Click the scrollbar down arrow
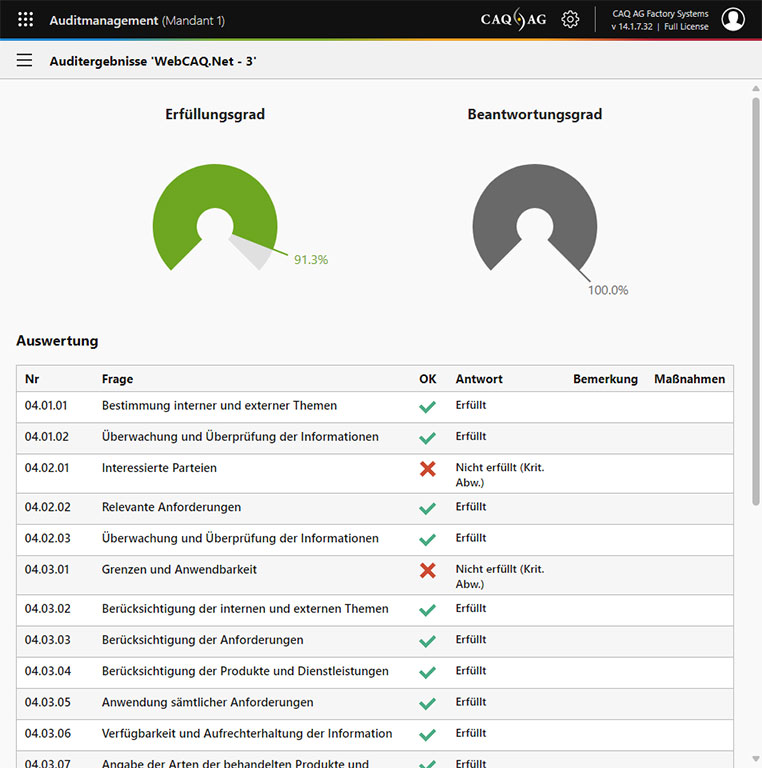Viewport: 762px width, 768px height. tap(756, 759)
